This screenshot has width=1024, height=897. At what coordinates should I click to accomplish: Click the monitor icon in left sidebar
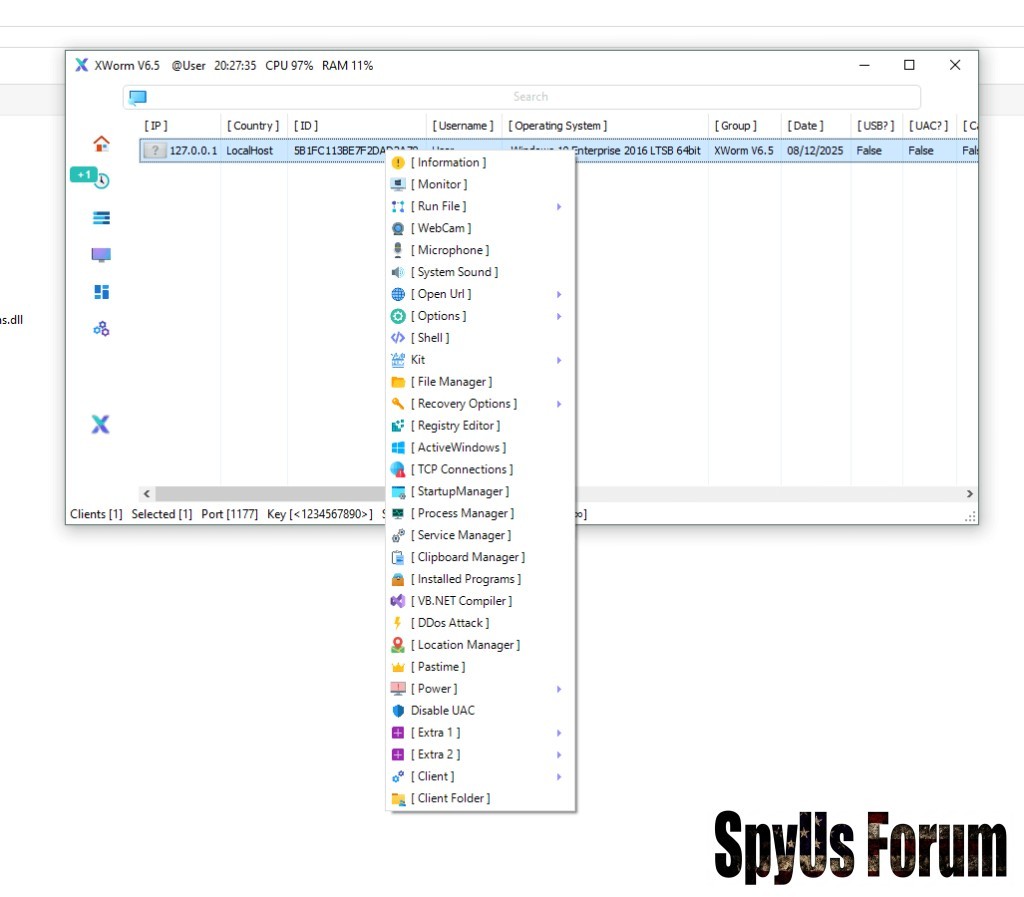101,255
